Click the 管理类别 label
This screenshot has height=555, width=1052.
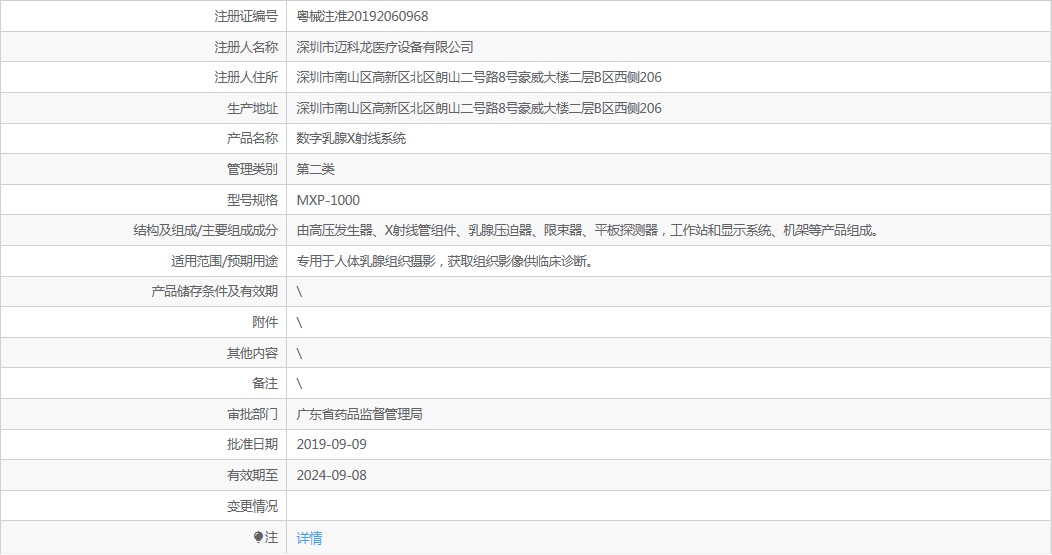tap(252, 169)
